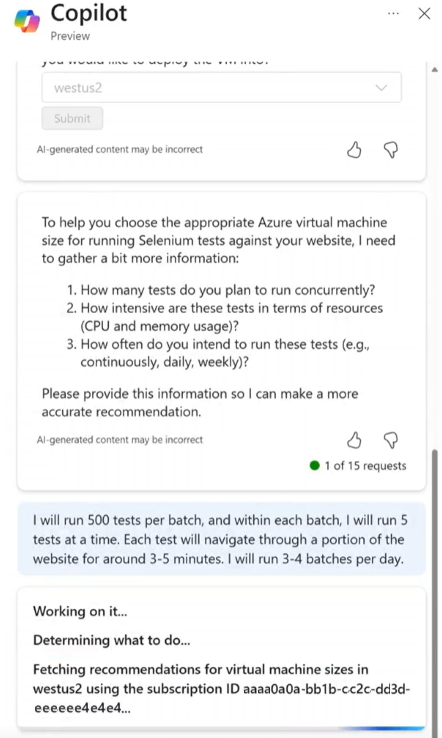Click the chat scrollbar thumb
Screen dimensions: 442x738
(x=435, y=588)
